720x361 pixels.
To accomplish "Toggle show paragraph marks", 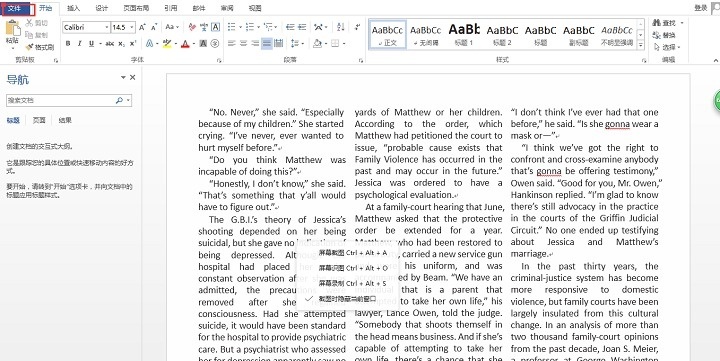I will (357, 27).
